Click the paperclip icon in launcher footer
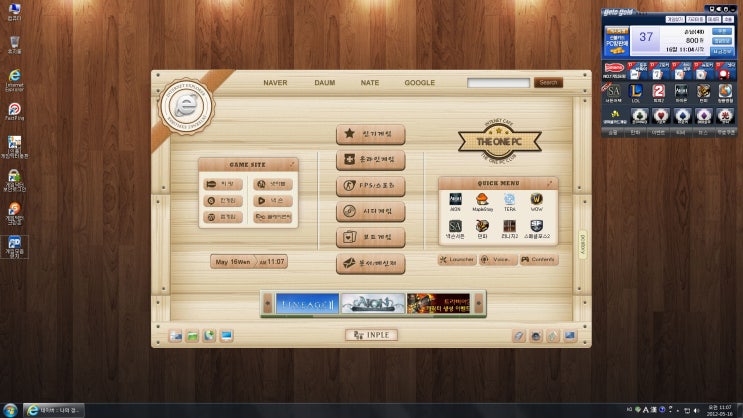The width and height of the screenshot is (743, 418). [519, 336]
